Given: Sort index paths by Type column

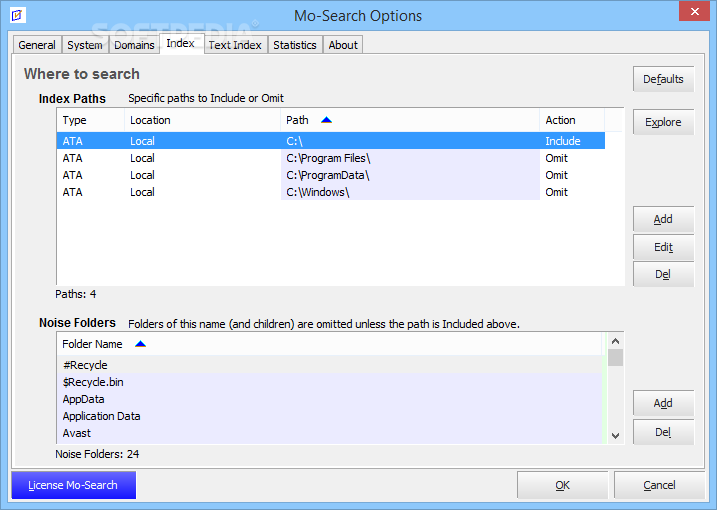Looking at the screenshot, I should pos(91,120).
